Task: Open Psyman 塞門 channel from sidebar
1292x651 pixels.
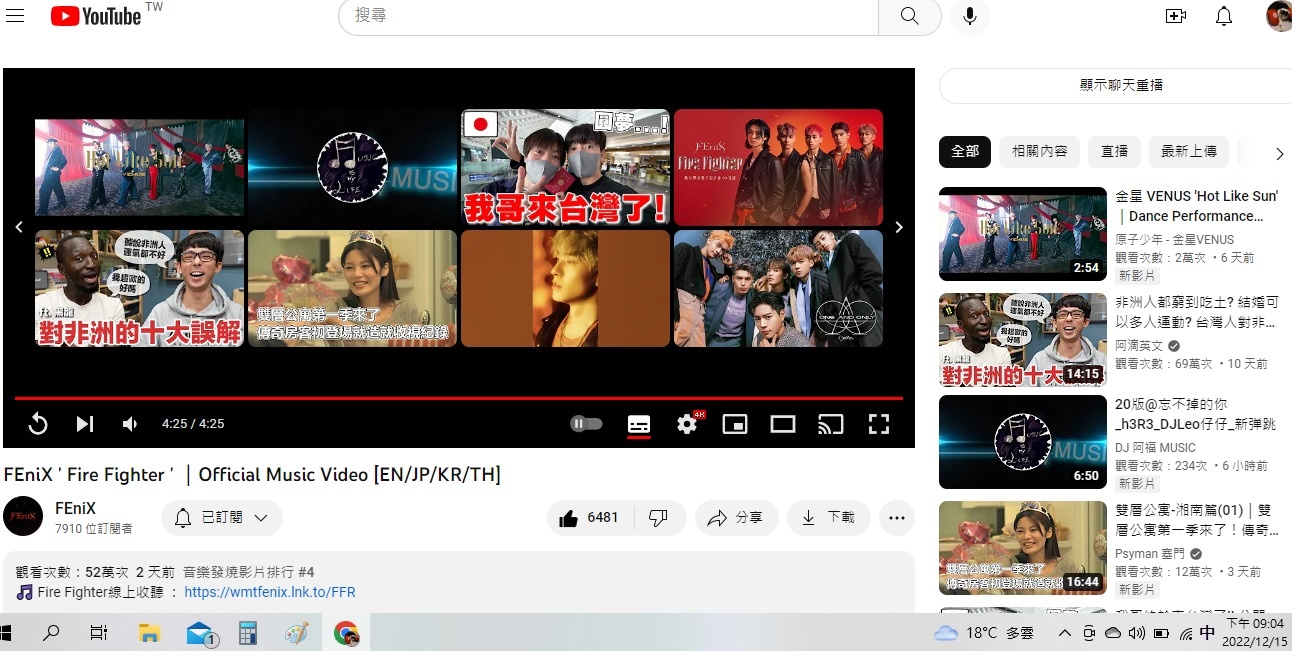Action: click(x=1152, y=553)
